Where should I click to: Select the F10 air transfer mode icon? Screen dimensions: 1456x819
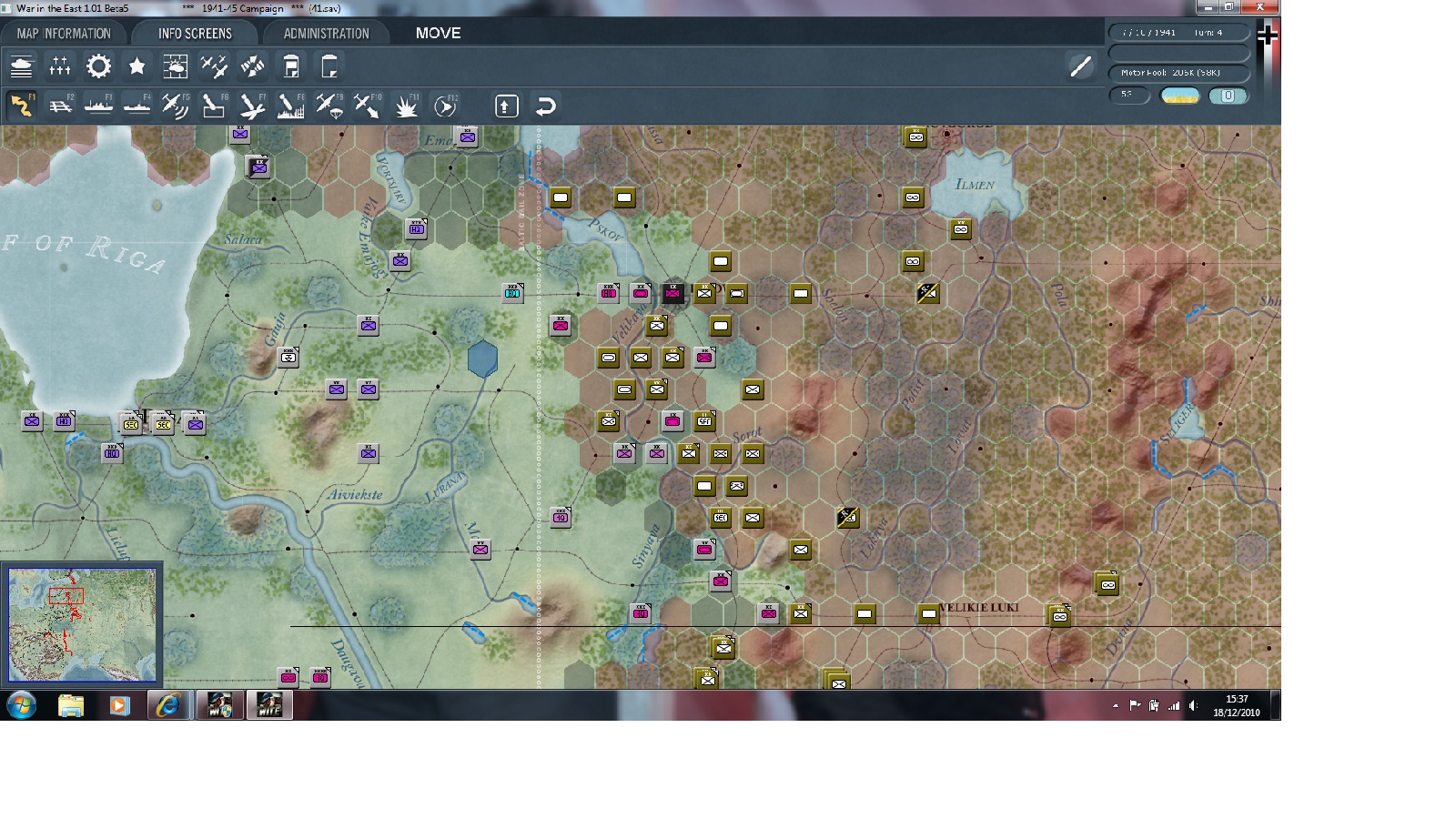[368, 106]
